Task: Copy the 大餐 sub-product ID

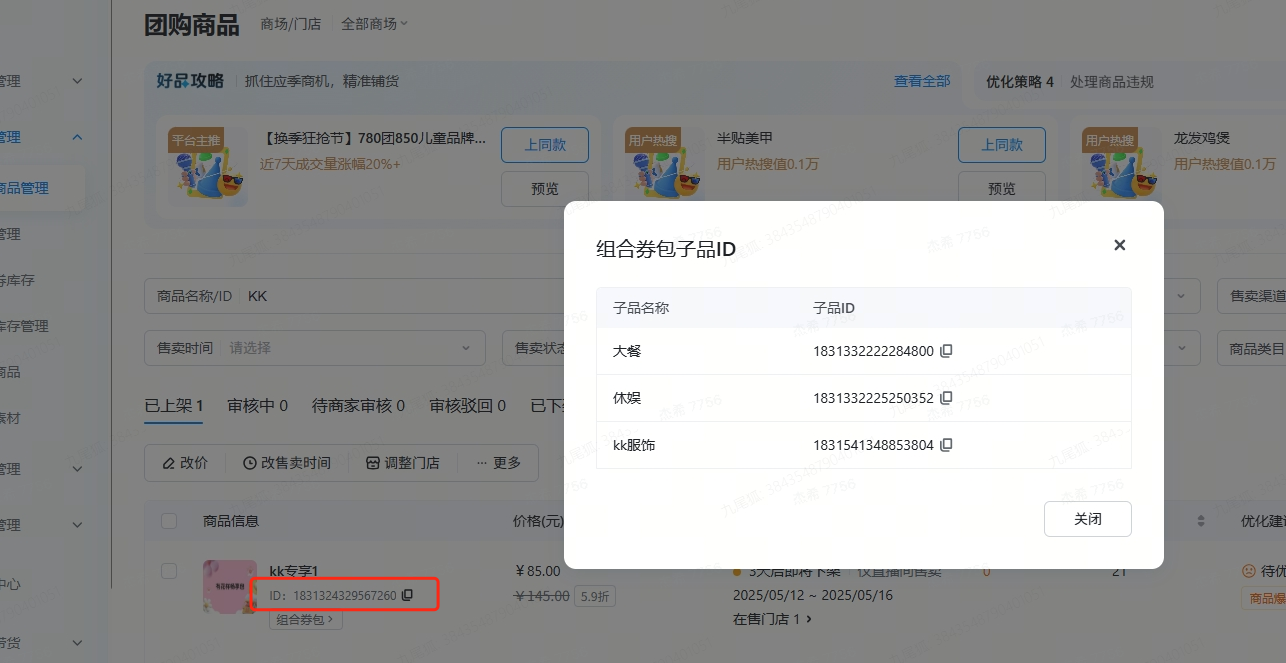Action: point(946,351)
